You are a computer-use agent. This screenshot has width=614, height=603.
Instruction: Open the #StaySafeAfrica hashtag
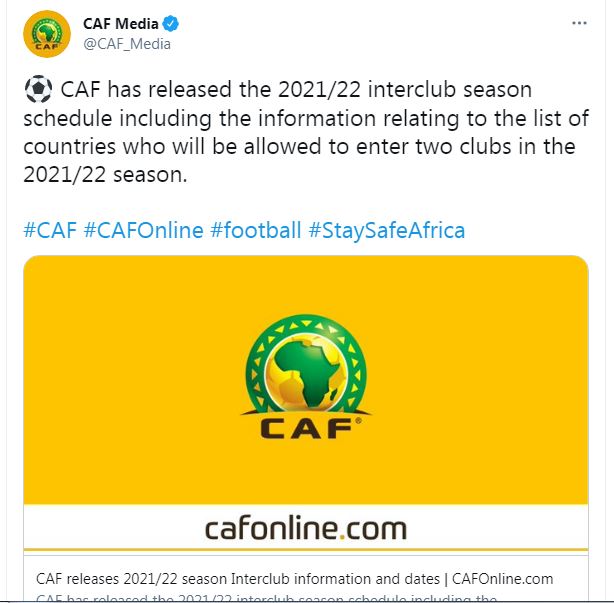point(386,231)
